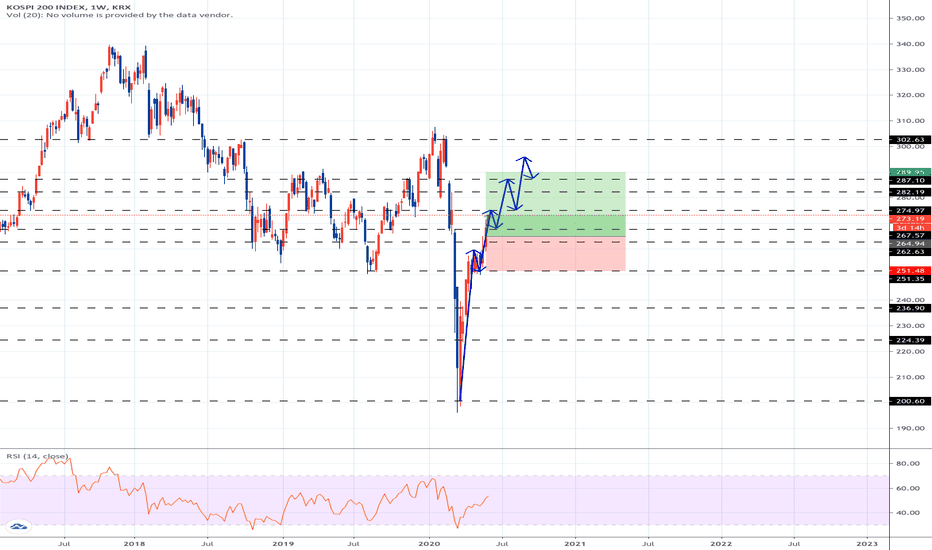Select the 200.60 price level label
This screenshot has width=932, height=550.
coord(910,401)
